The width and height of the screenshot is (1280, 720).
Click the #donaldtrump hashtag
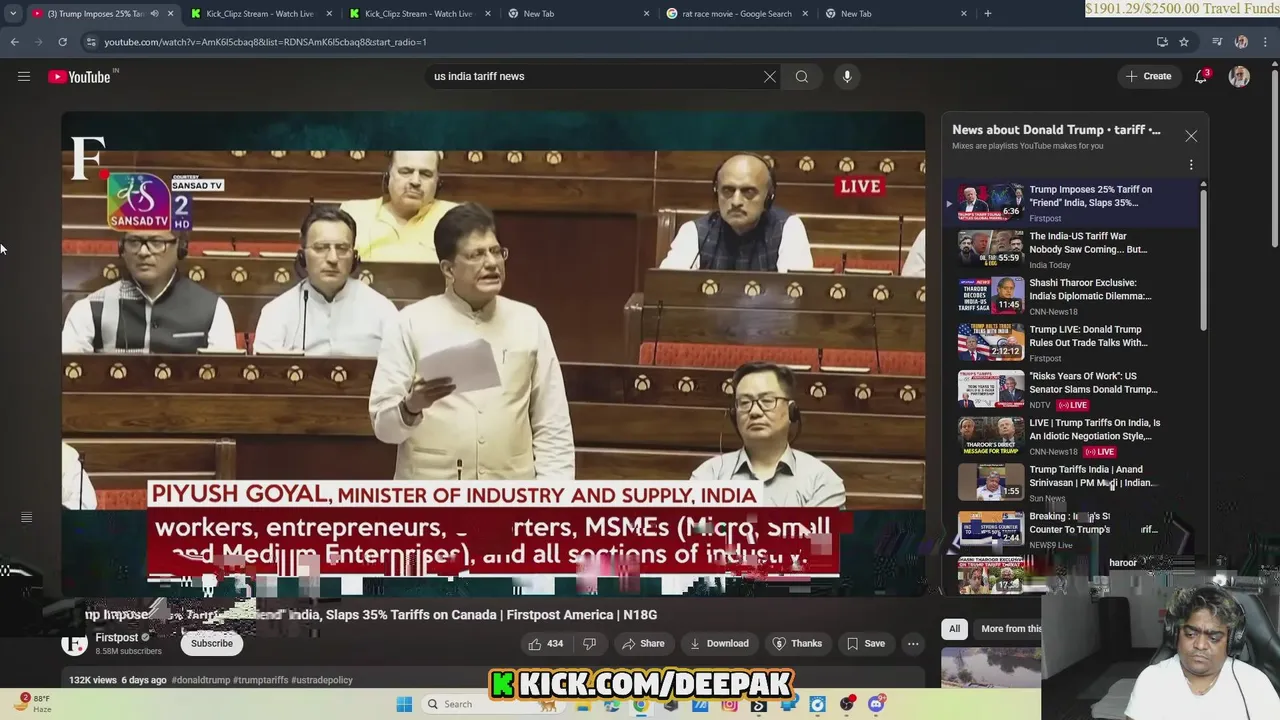coord(200,680)
